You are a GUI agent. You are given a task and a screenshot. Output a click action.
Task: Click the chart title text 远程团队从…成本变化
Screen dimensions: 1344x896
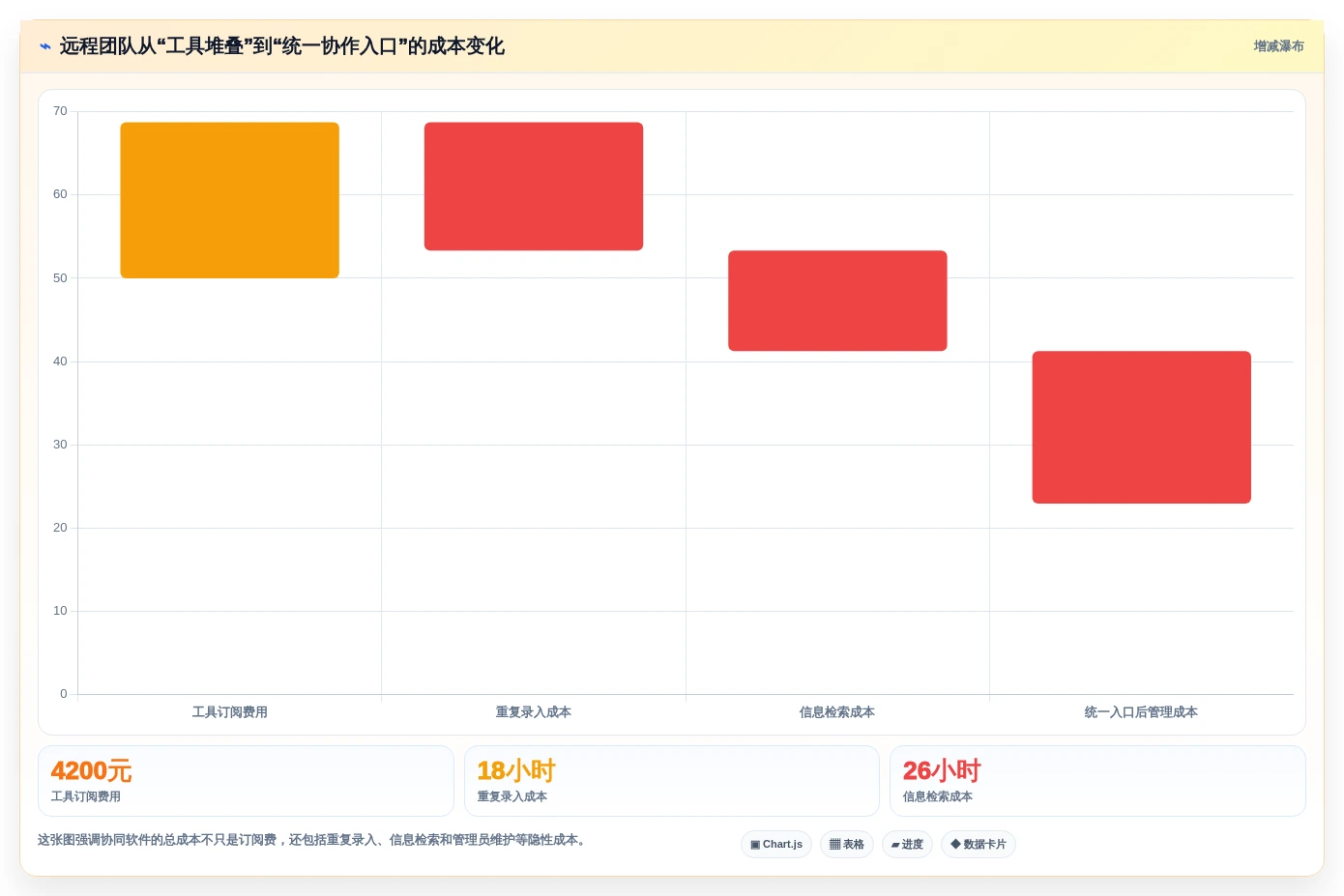pyautogui.click(x=281, y=46)
